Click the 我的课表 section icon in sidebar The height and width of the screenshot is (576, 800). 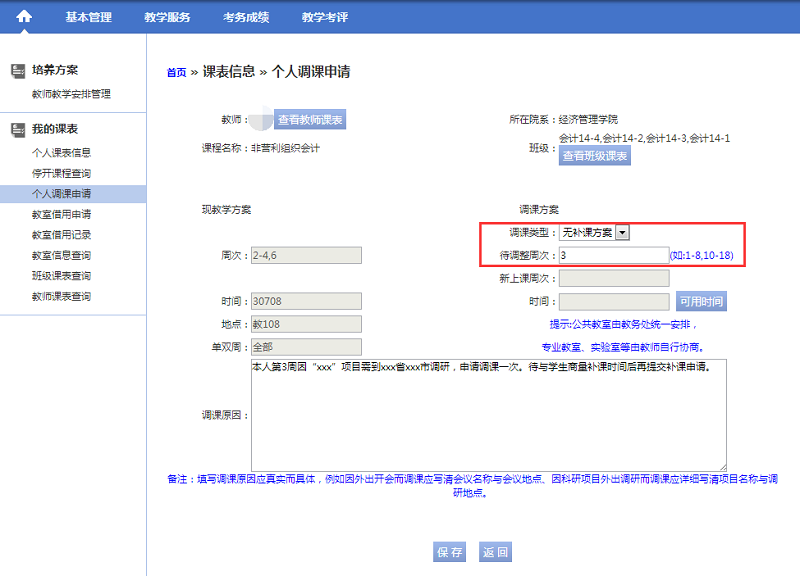pyautogui.click(x=18, y=130)
